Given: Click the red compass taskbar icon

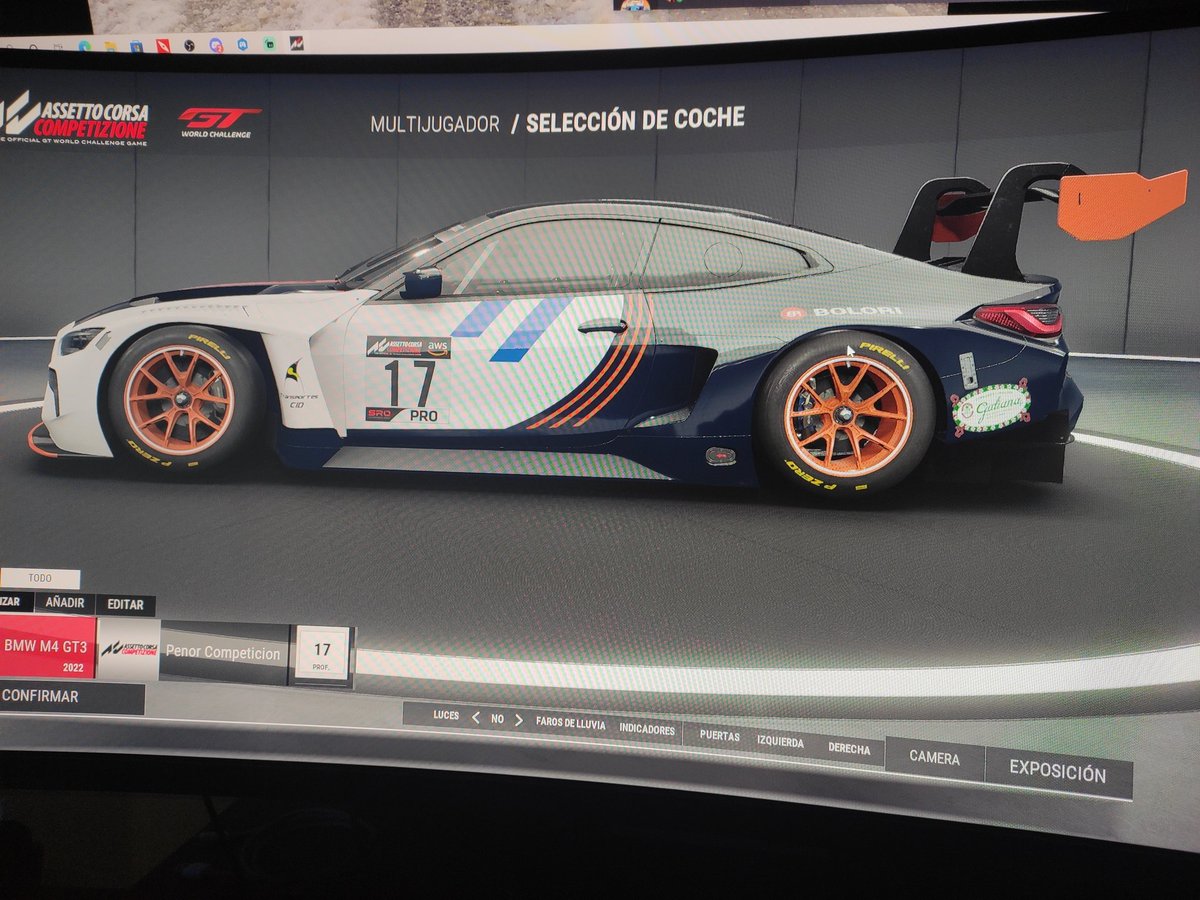Looking at the screenshot, I should [x=163, y=45].
